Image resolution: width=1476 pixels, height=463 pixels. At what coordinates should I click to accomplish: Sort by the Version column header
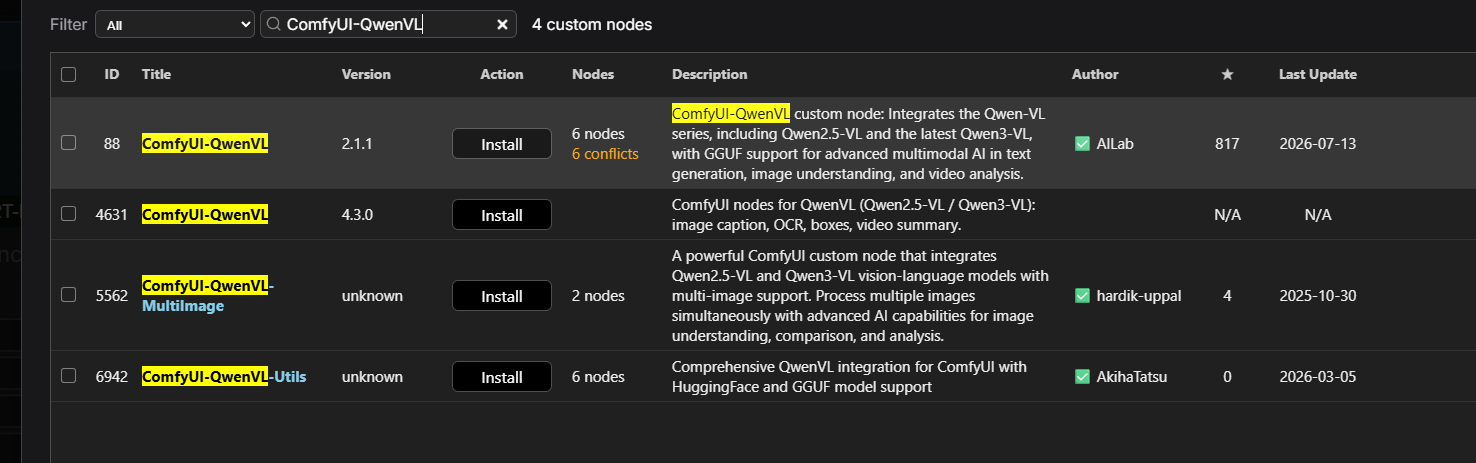366,74
